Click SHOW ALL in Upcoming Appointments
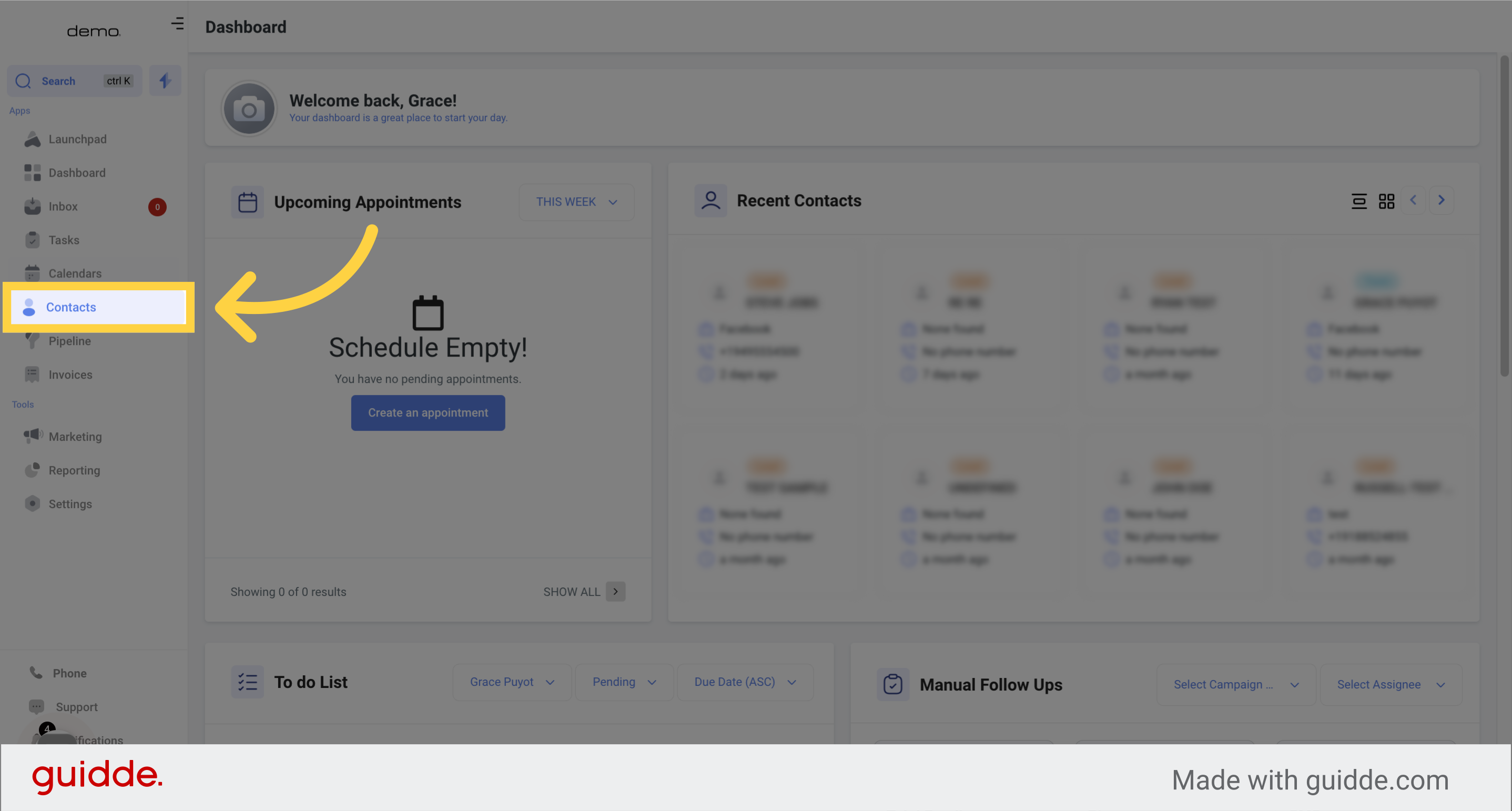The width and height of the screenshot is (1512, 811). coord(571,591)
